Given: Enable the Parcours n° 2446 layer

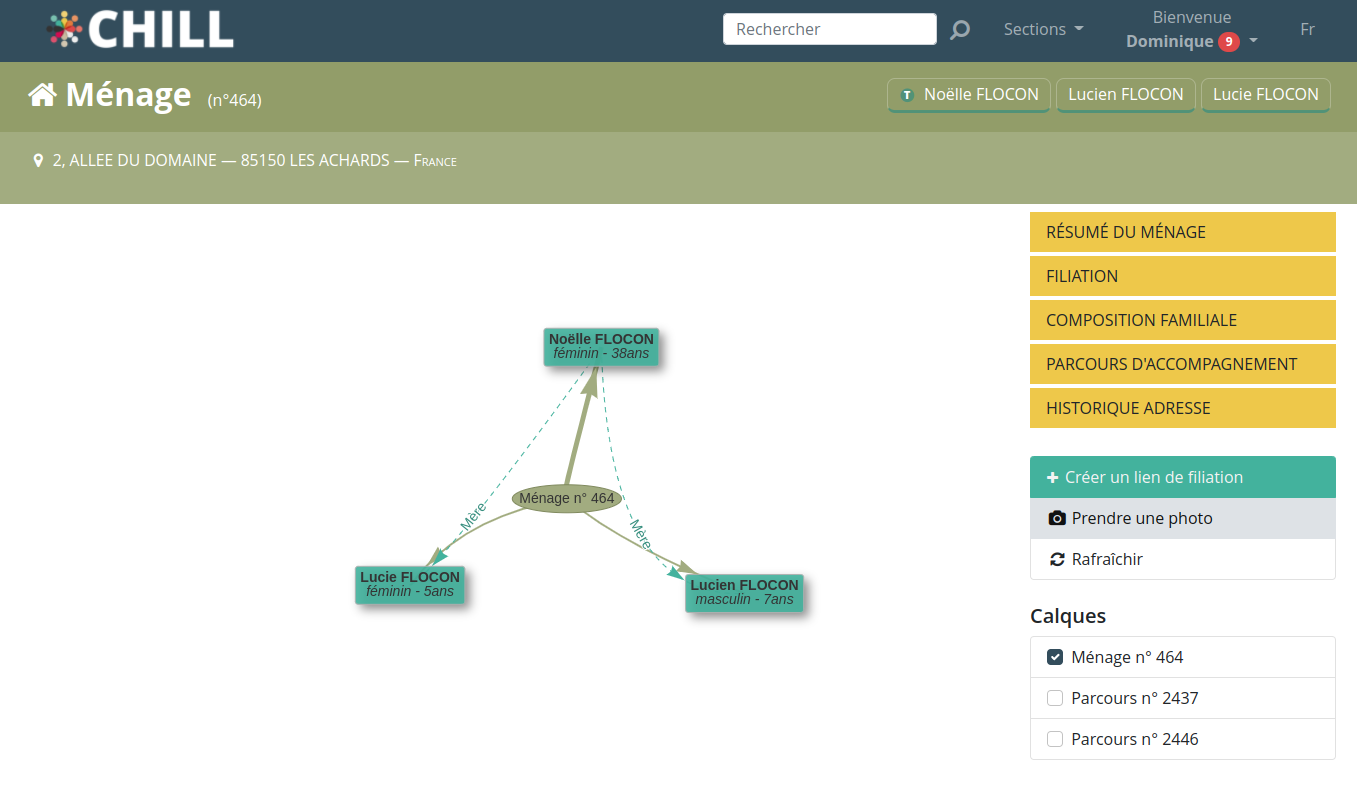Looking at the screenshot, I should tap(1055, 739).
